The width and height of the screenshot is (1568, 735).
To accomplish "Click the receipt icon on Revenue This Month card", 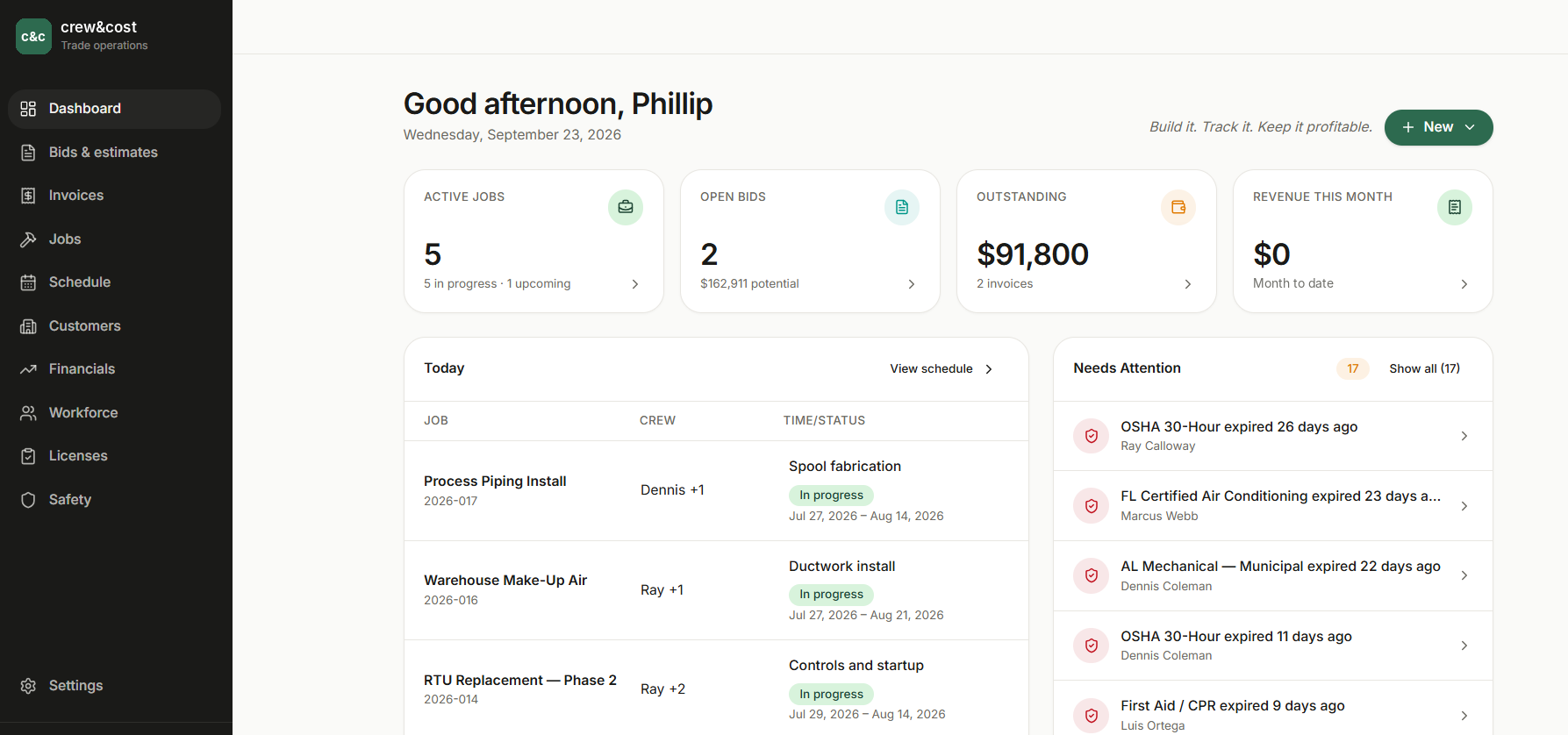I will (1455, 207).
